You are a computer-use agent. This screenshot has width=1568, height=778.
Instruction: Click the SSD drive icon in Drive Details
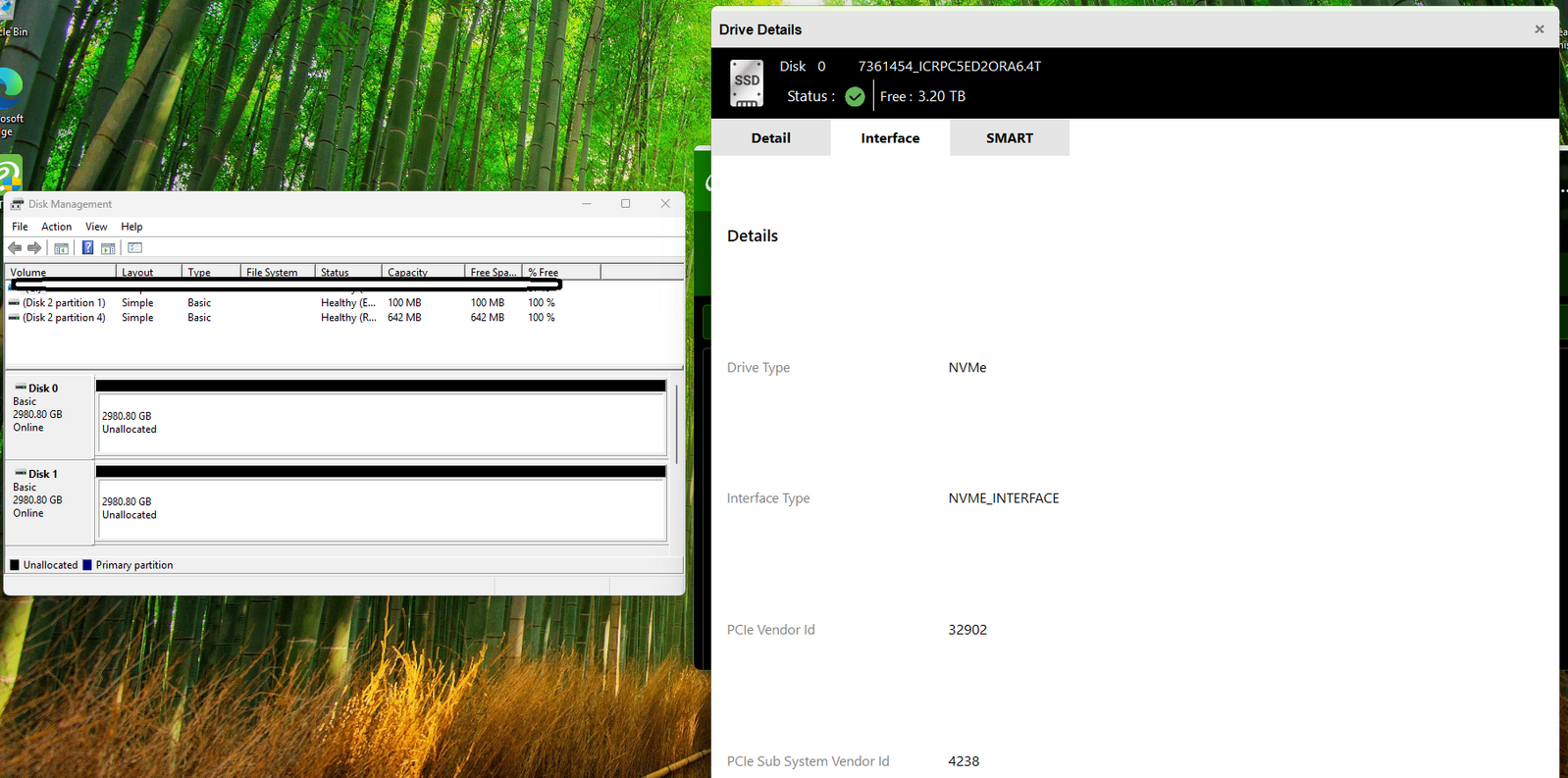pos(747,82)
